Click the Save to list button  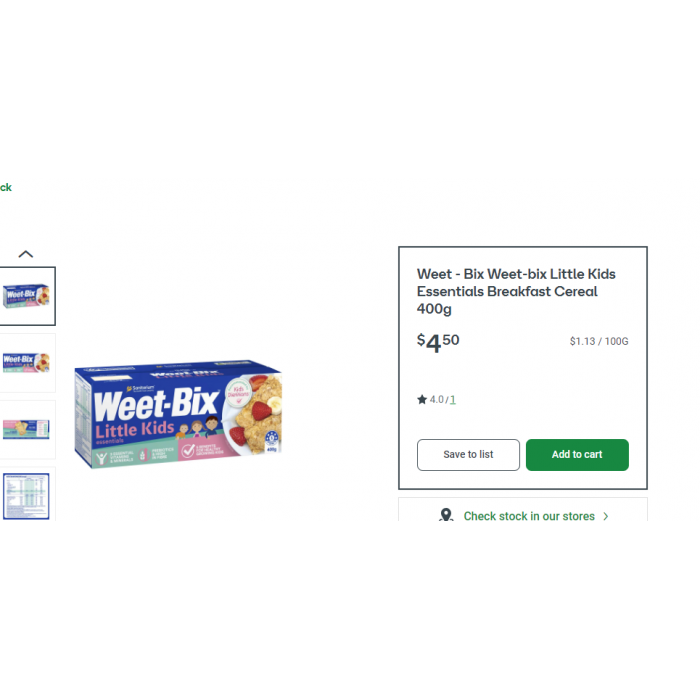click(468, 454)
